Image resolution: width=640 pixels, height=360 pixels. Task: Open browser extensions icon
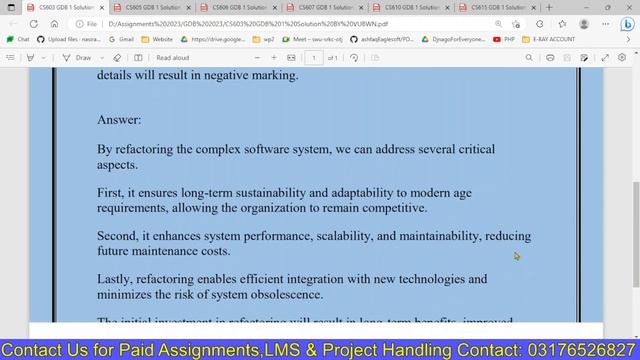tap(540, 24)
